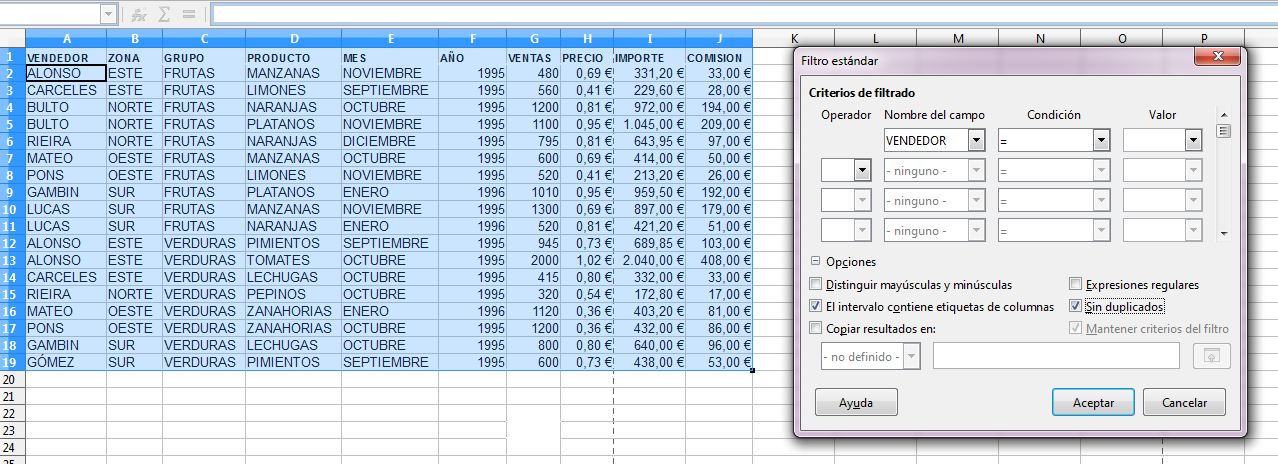Click the Ayuda button

pyautogui.click(x=856, y=403)
